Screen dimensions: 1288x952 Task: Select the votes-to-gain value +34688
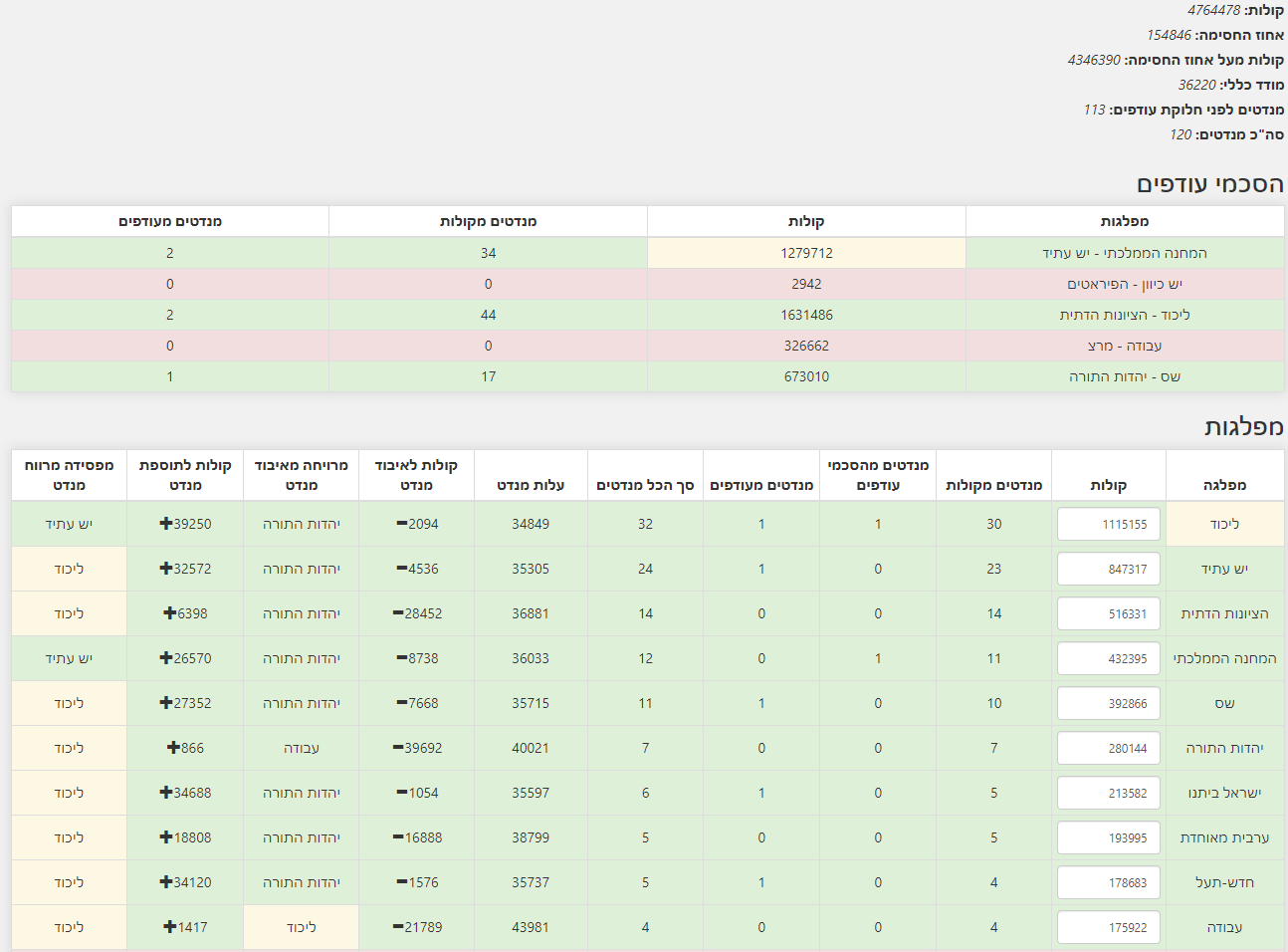(x=185, y=793)
